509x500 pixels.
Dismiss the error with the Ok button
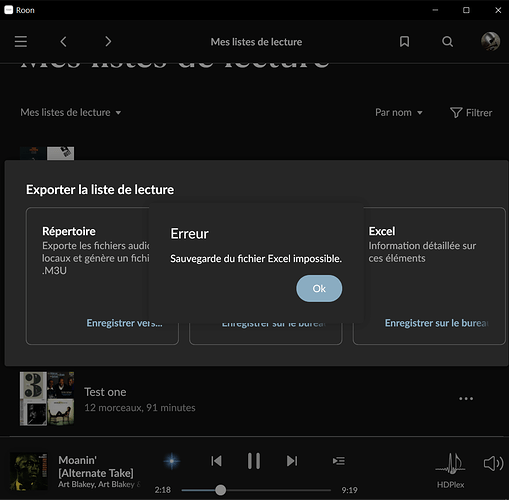pos(319,288)
